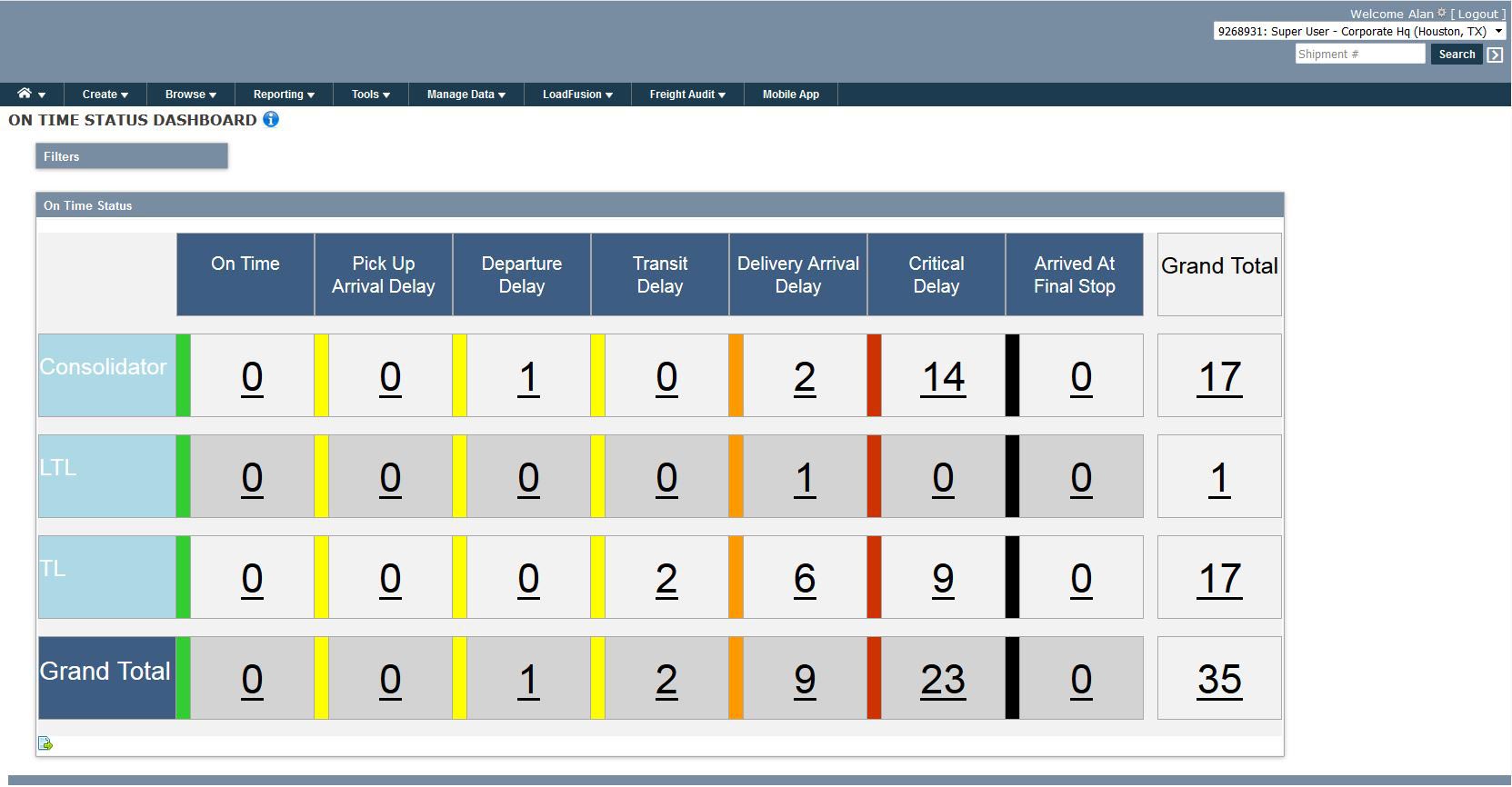Open Consolidator Grand Total 17
Screen dimensions: 1512x787
point(1219,377)
